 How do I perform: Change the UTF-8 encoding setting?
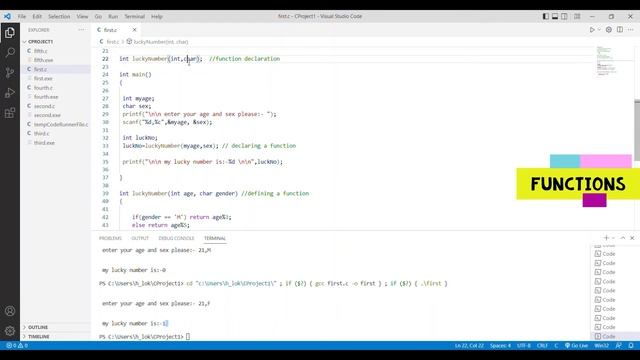(x=524, y=346)
